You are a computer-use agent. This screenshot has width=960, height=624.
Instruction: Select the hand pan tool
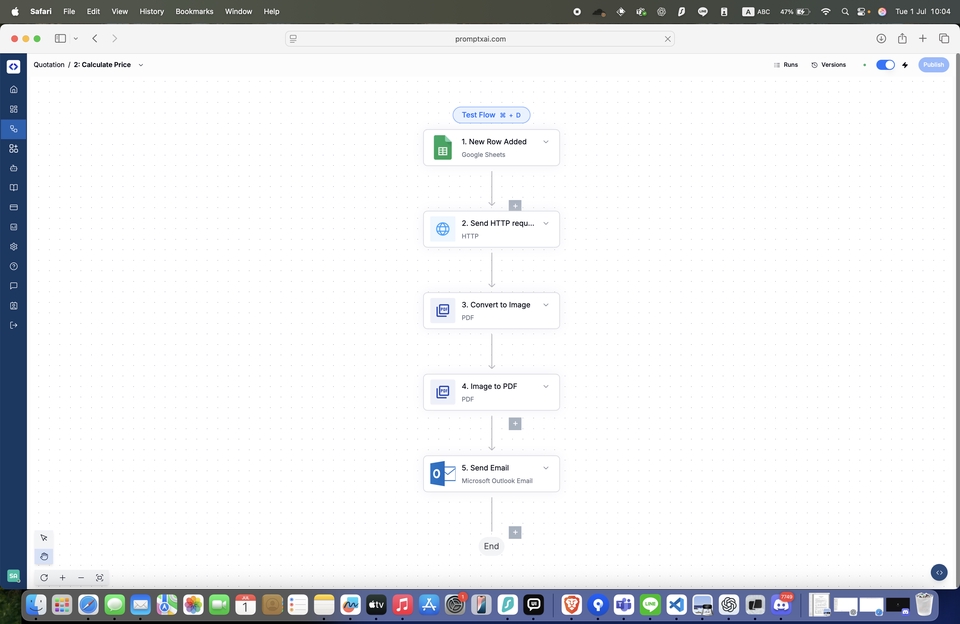point(44,556)
